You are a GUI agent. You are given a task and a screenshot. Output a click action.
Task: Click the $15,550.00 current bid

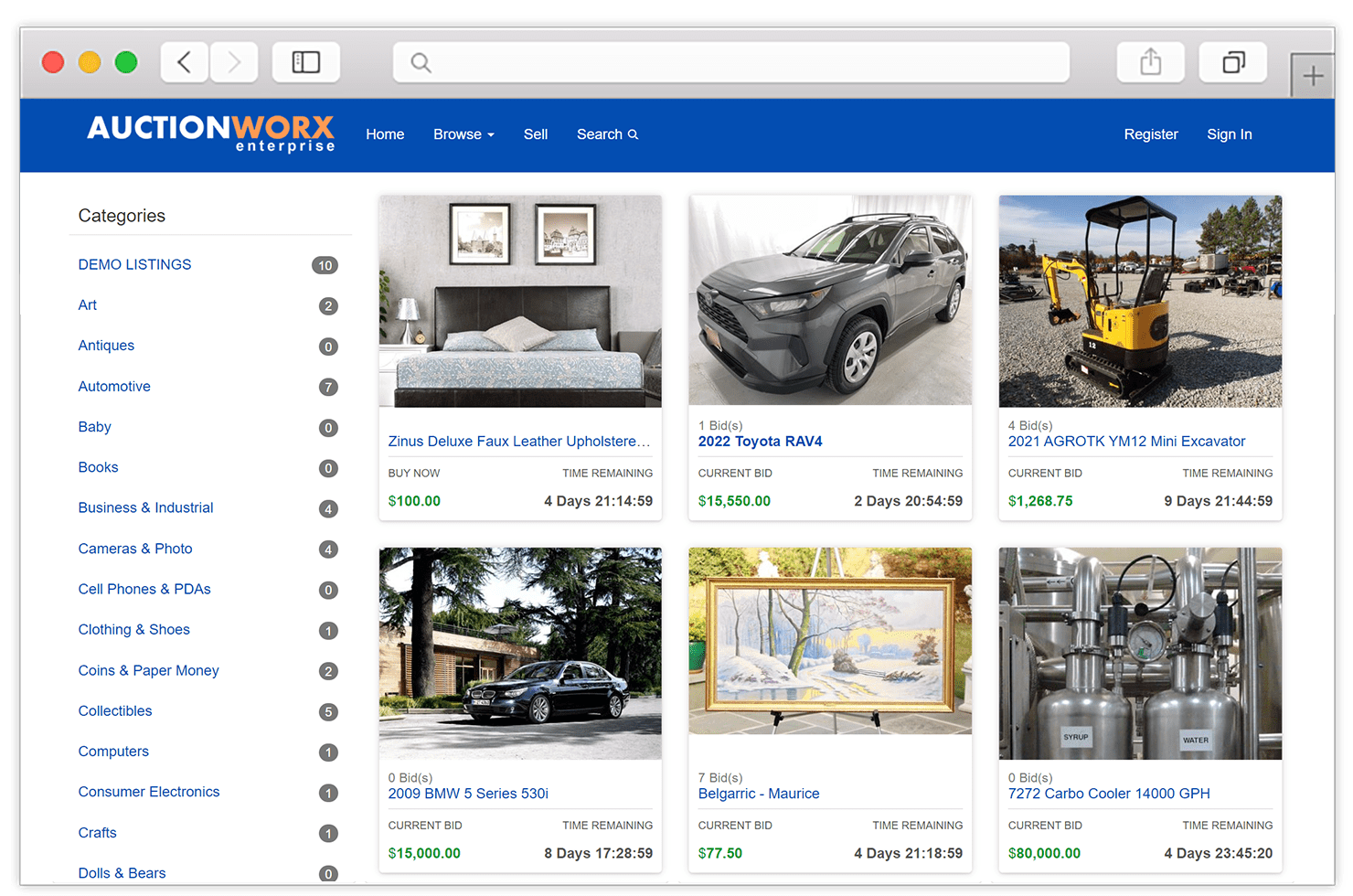click(734, 501)
